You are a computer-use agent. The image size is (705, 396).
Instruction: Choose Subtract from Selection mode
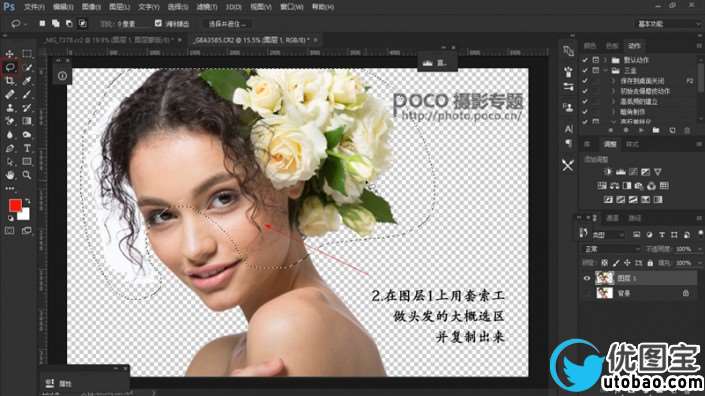point(69,23)
